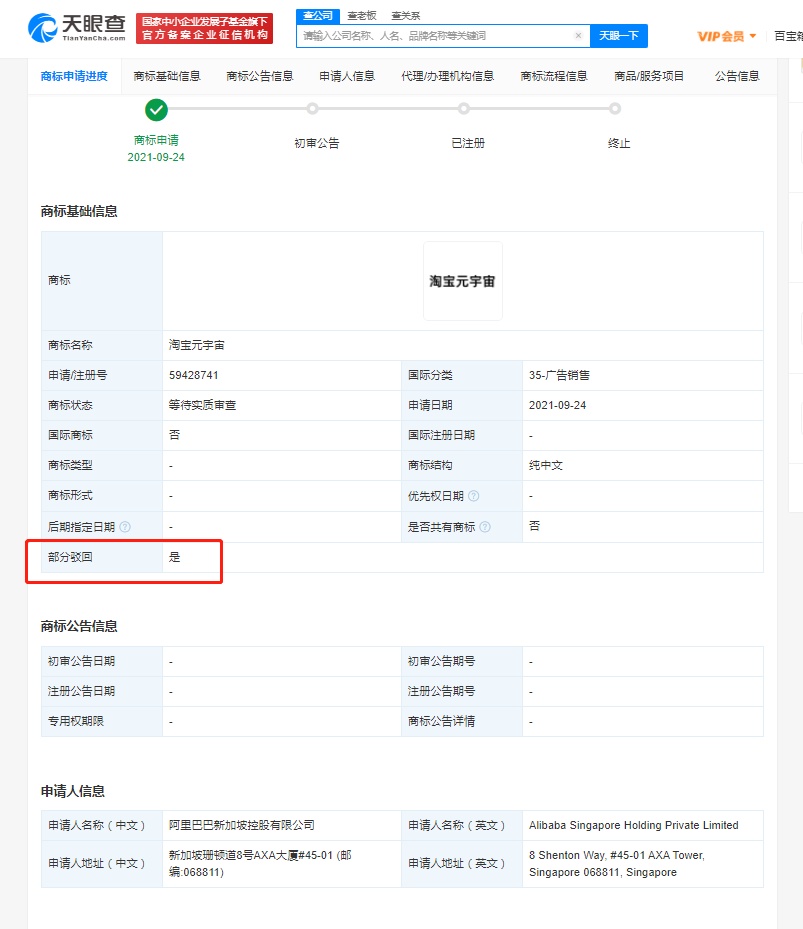This screenshot has width=803, height=929.
Task: Open the 商标公告信息 tab
Action: click(x=260, y=76)
